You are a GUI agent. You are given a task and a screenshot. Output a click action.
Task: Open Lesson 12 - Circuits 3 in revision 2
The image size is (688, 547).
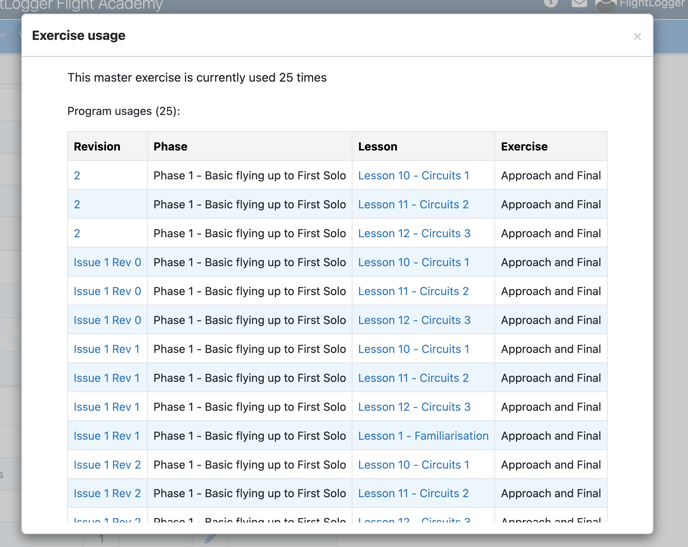[414, 233]
